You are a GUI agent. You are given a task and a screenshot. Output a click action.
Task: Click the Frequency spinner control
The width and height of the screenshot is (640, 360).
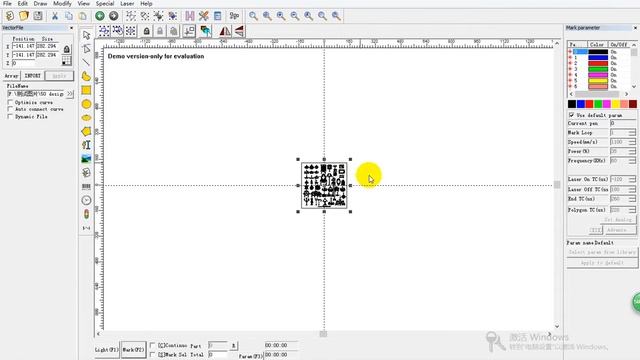[x=632, y=161]
